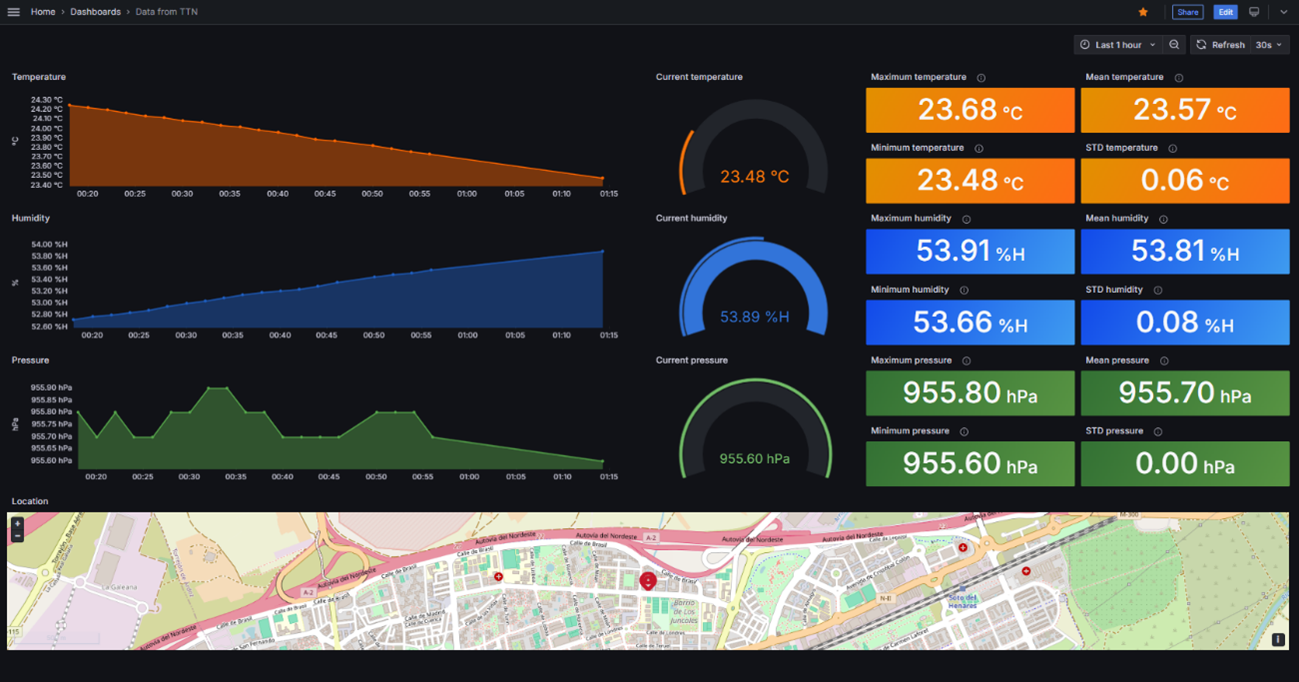1299x682 pixels.
Task: Click the Location panel title
Action: tap(30, 501)
